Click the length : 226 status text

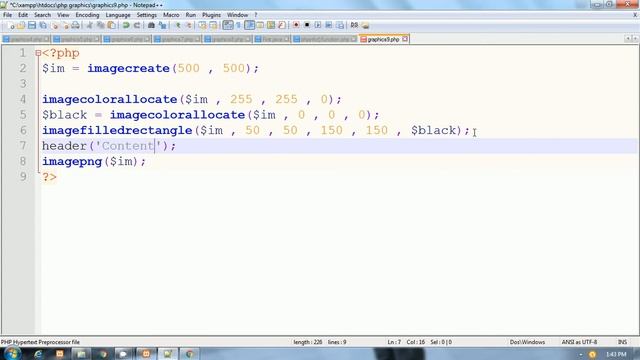click(x=307, y=342)
